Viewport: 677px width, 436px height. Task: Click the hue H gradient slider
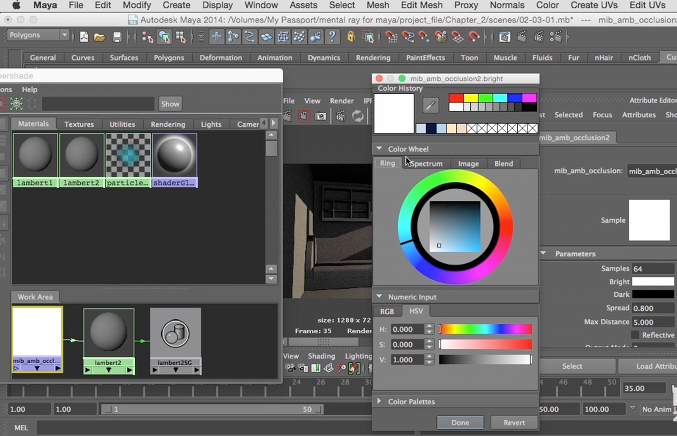[485, 329]
